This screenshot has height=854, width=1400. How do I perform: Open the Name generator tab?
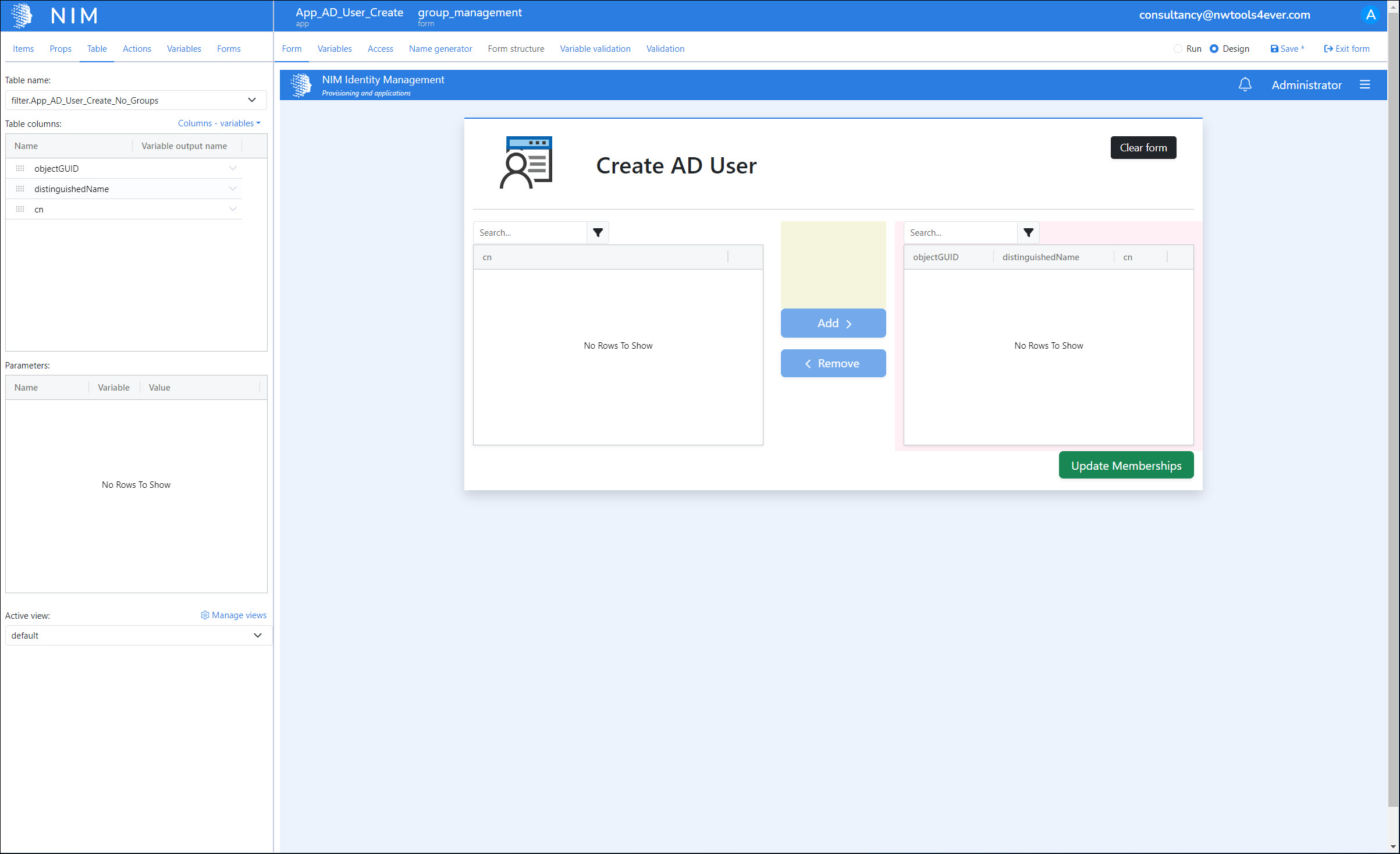click(x=440, y=49)
